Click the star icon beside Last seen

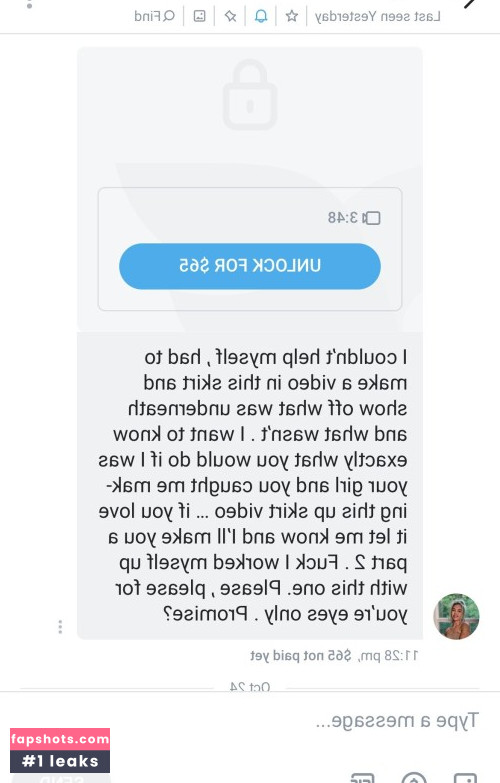click(x=292, y=16)
